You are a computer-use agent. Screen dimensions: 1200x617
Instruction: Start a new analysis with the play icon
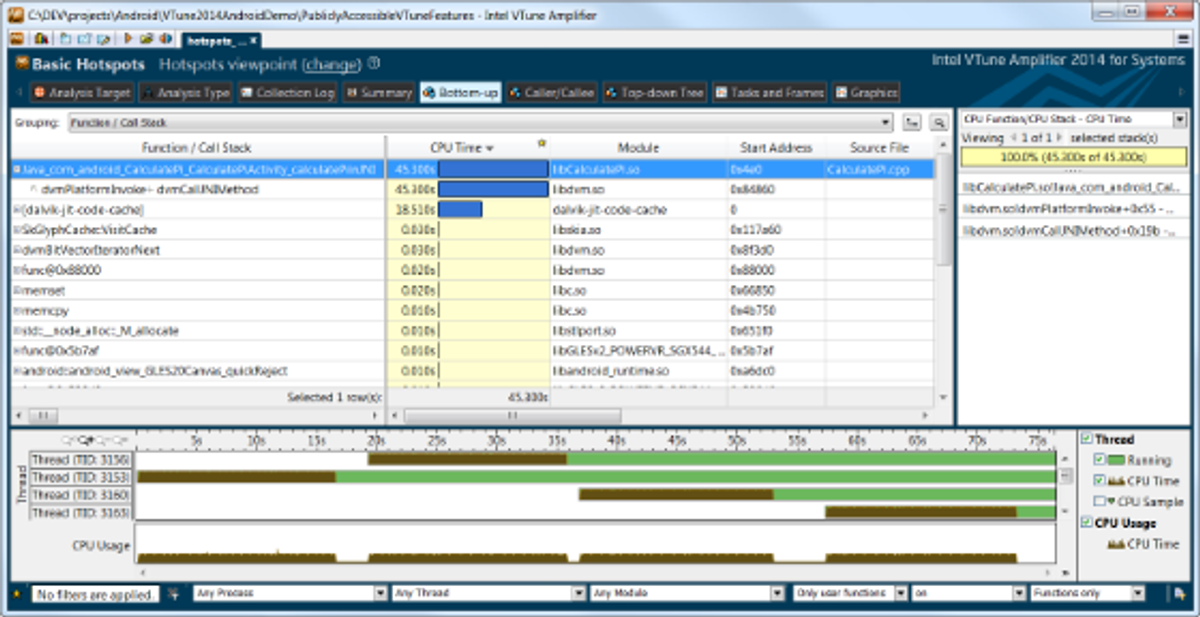pos(130,38)
